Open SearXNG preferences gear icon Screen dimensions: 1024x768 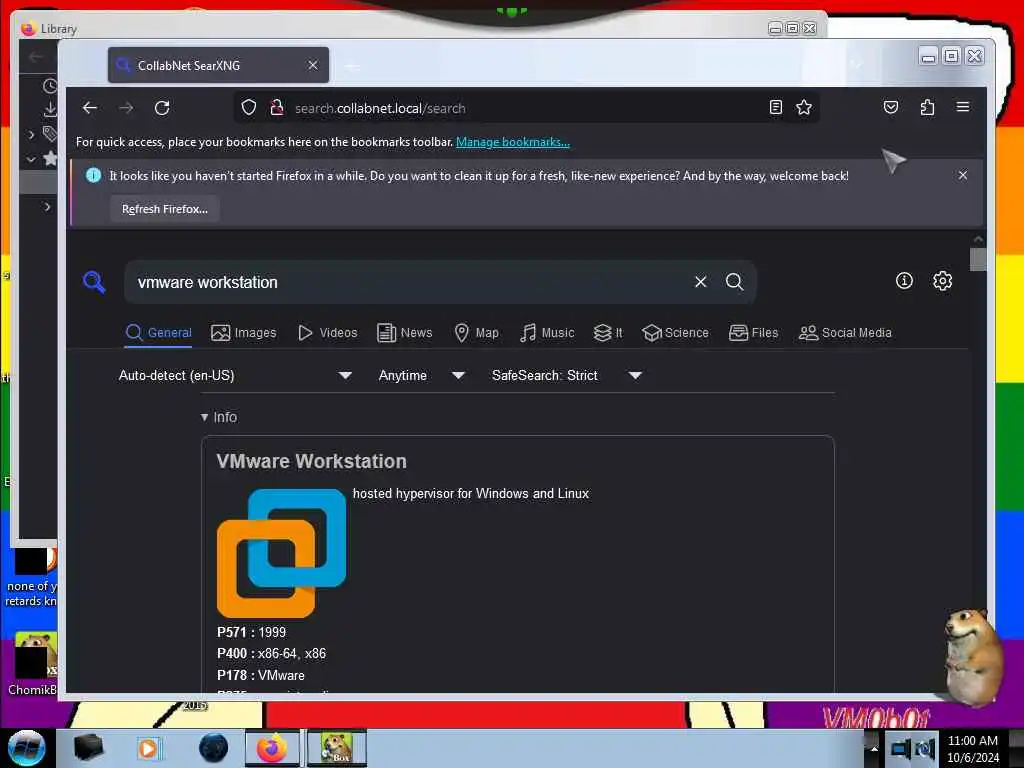(942, 281)
